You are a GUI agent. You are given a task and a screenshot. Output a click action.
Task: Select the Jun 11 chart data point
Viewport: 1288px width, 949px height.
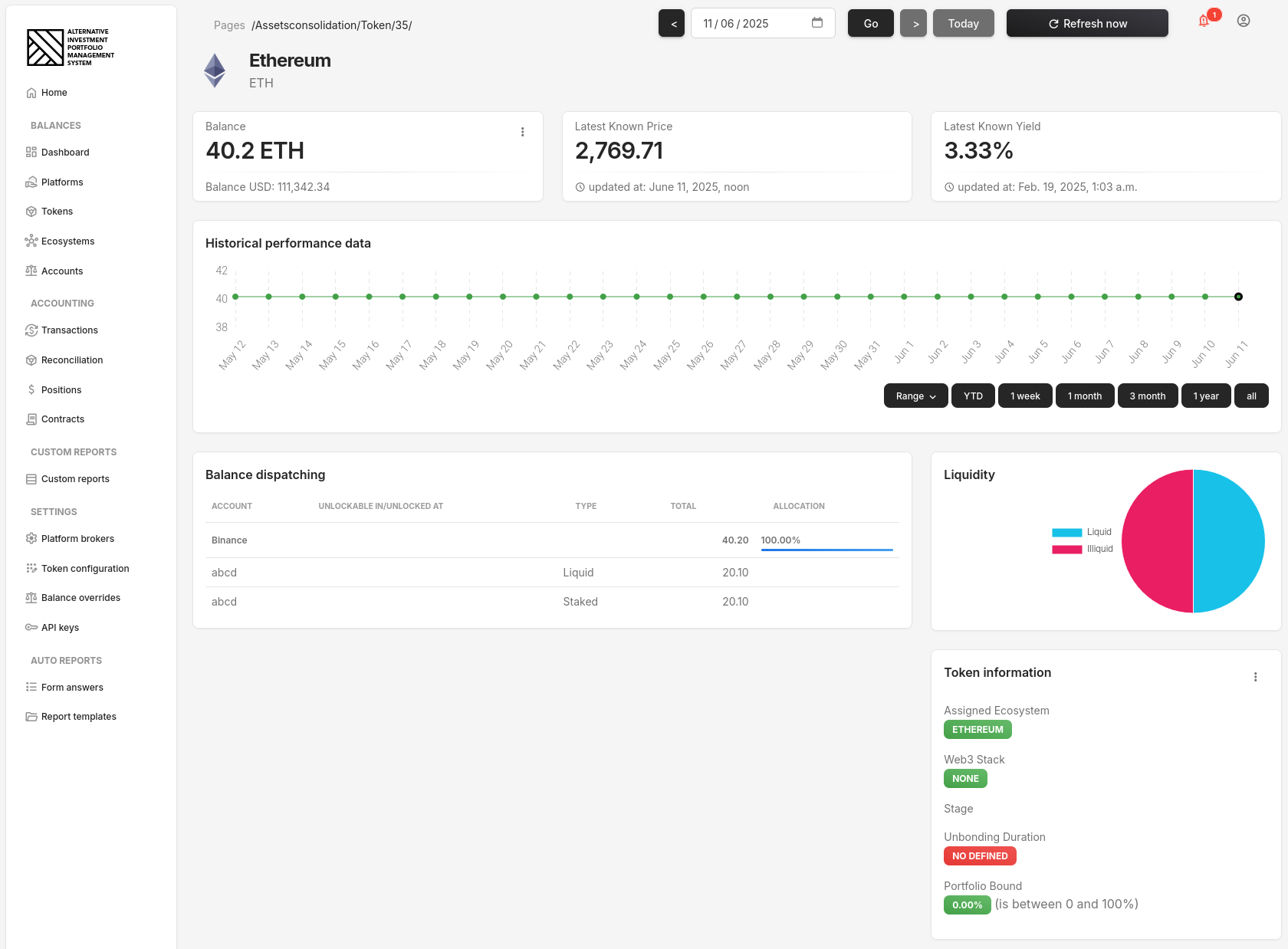pos(1238,297)
